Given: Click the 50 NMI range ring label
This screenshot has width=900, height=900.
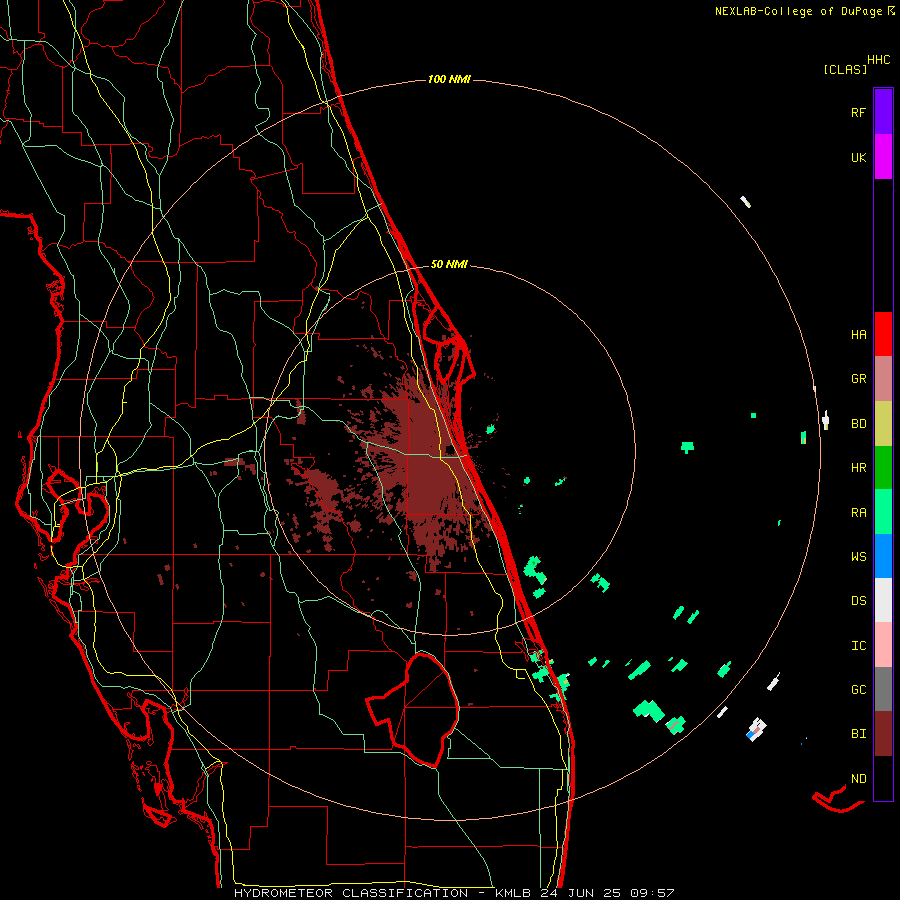Looking at the screenshot, I should [x=449, y=264].
